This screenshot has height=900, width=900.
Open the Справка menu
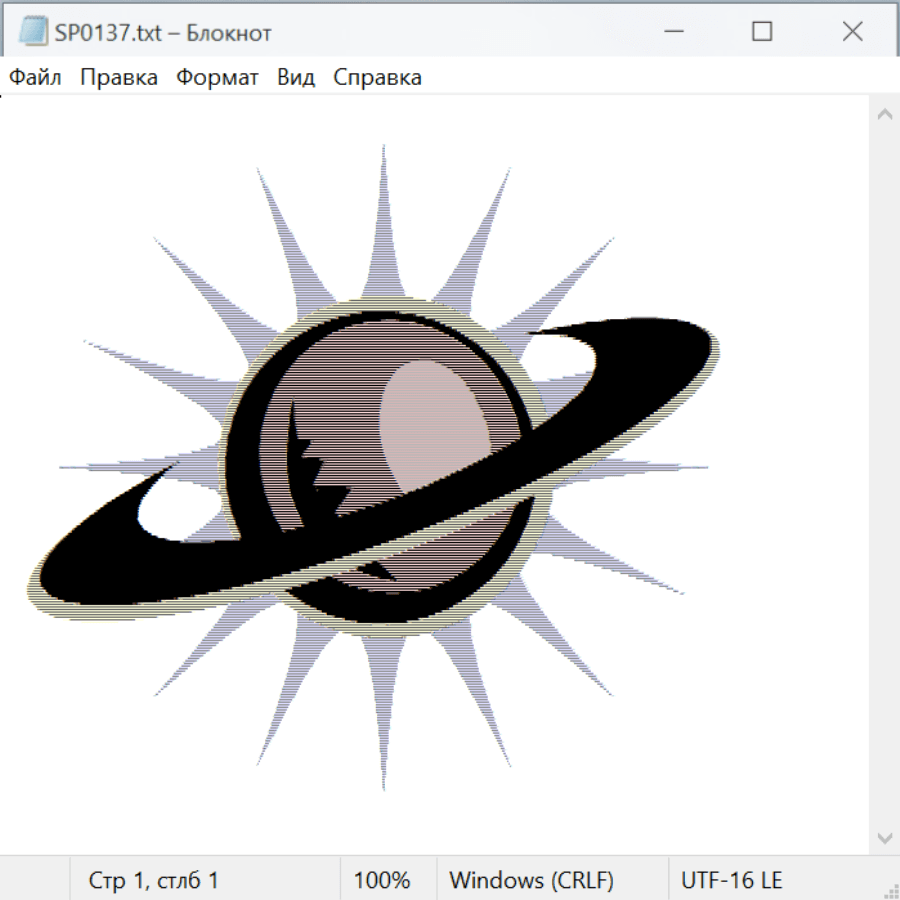(x=377, y=78)
